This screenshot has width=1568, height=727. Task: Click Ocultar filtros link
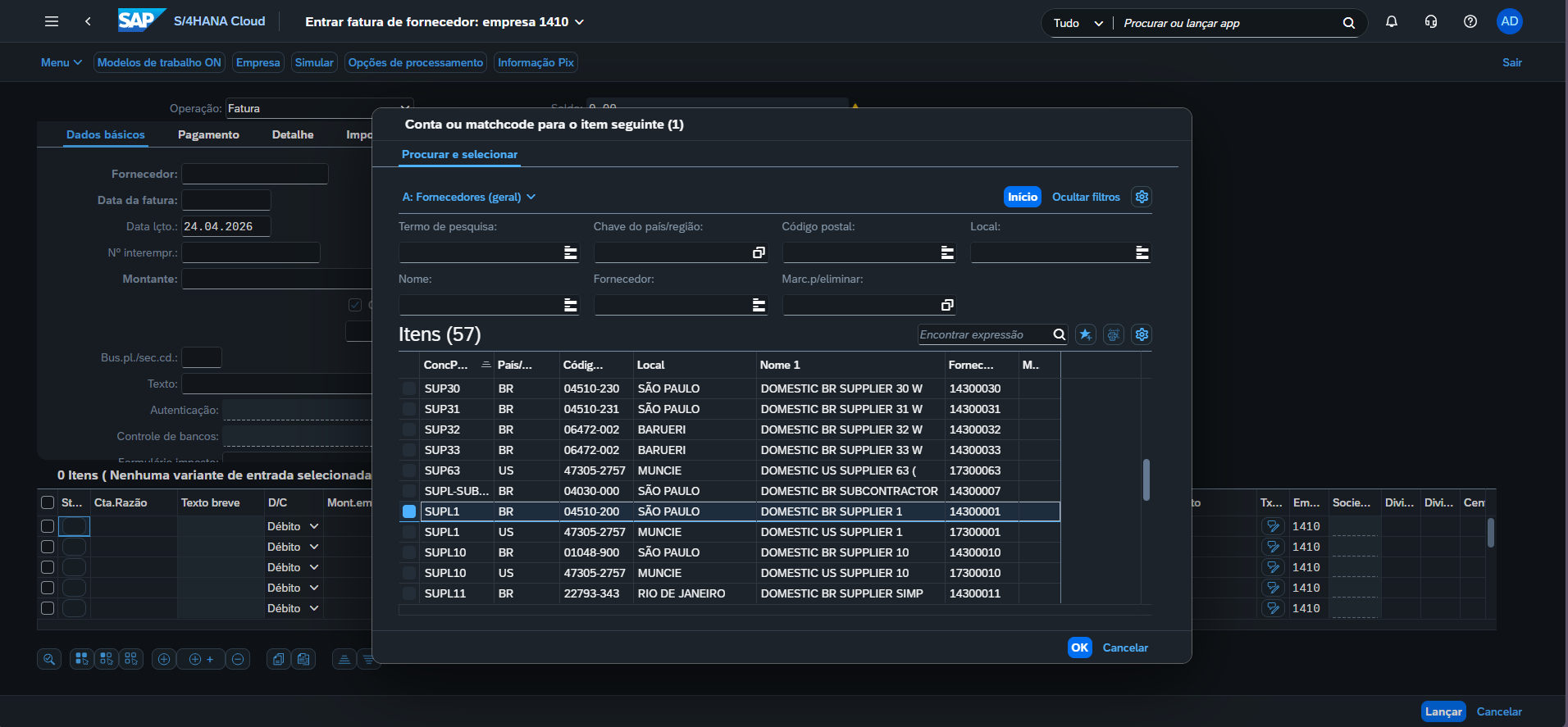(x=1086, y=197)
